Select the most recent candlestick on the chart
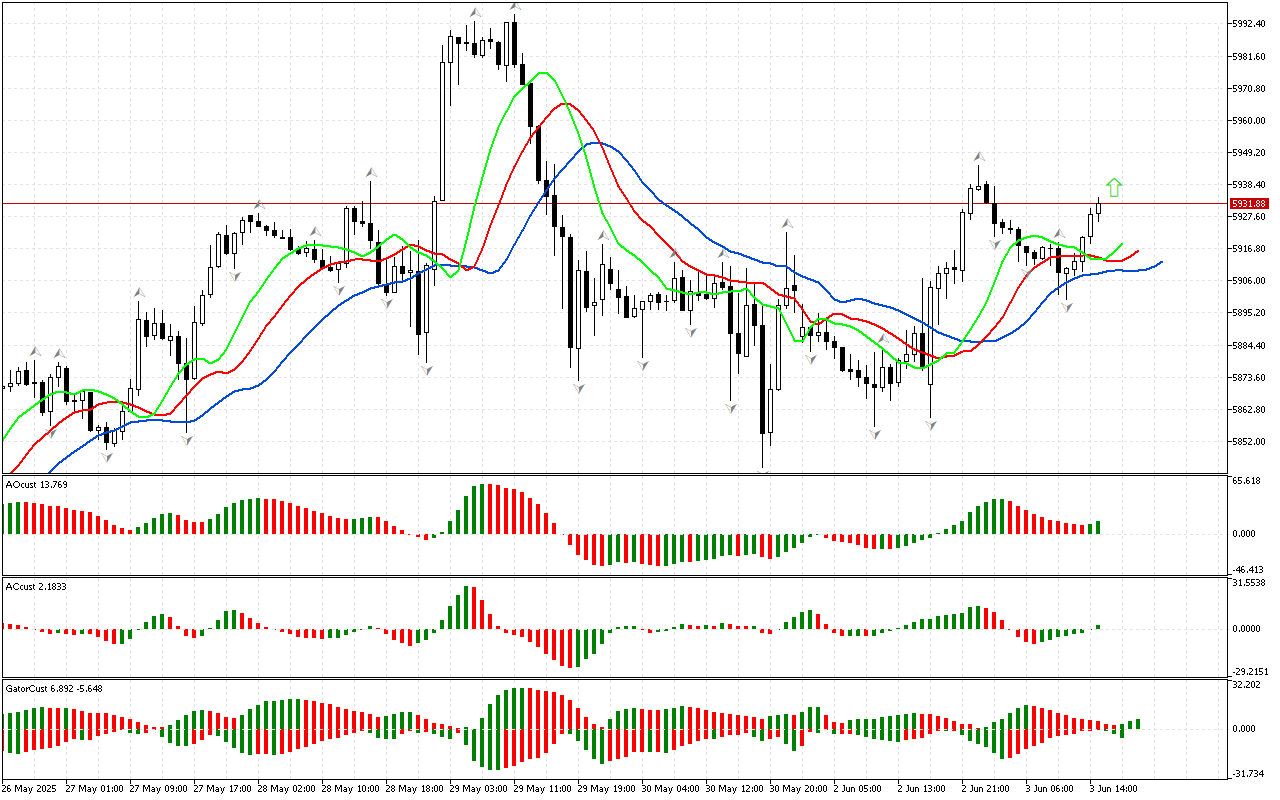Screen dimensions: 1280x800 coord(1098,207)
